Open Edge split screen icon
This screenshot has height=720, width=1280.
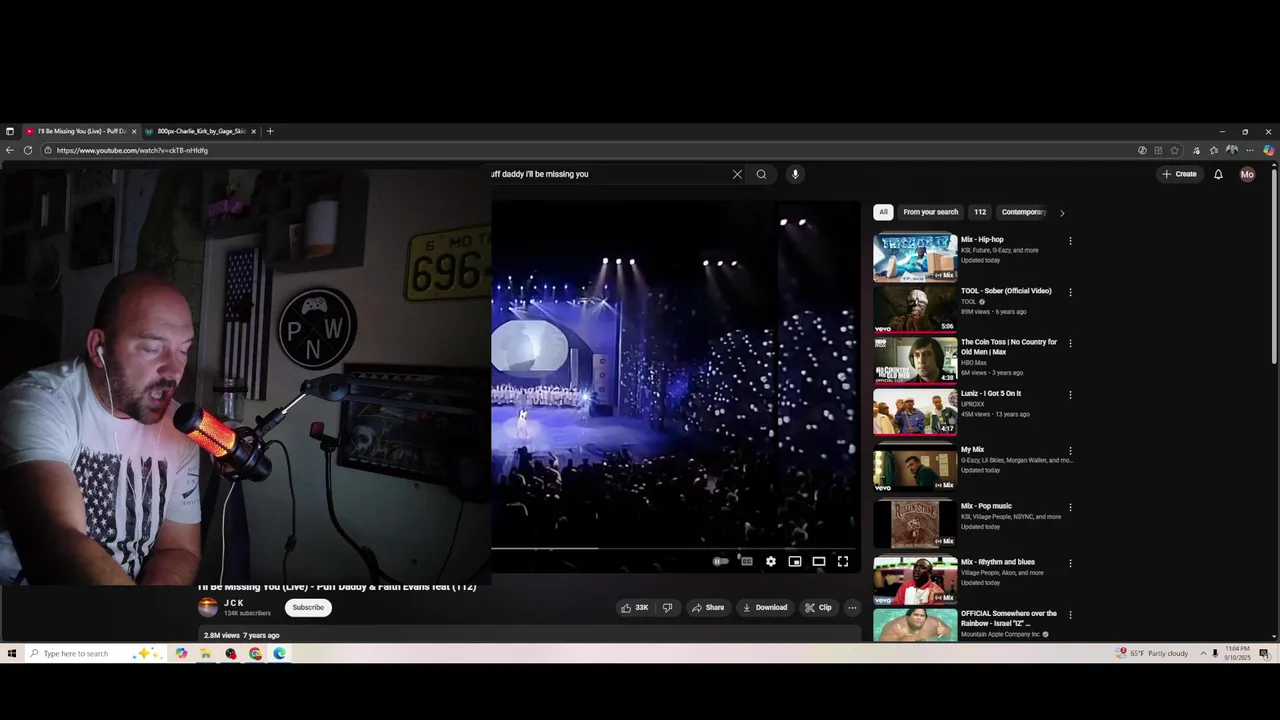(x=1159, y=150)
